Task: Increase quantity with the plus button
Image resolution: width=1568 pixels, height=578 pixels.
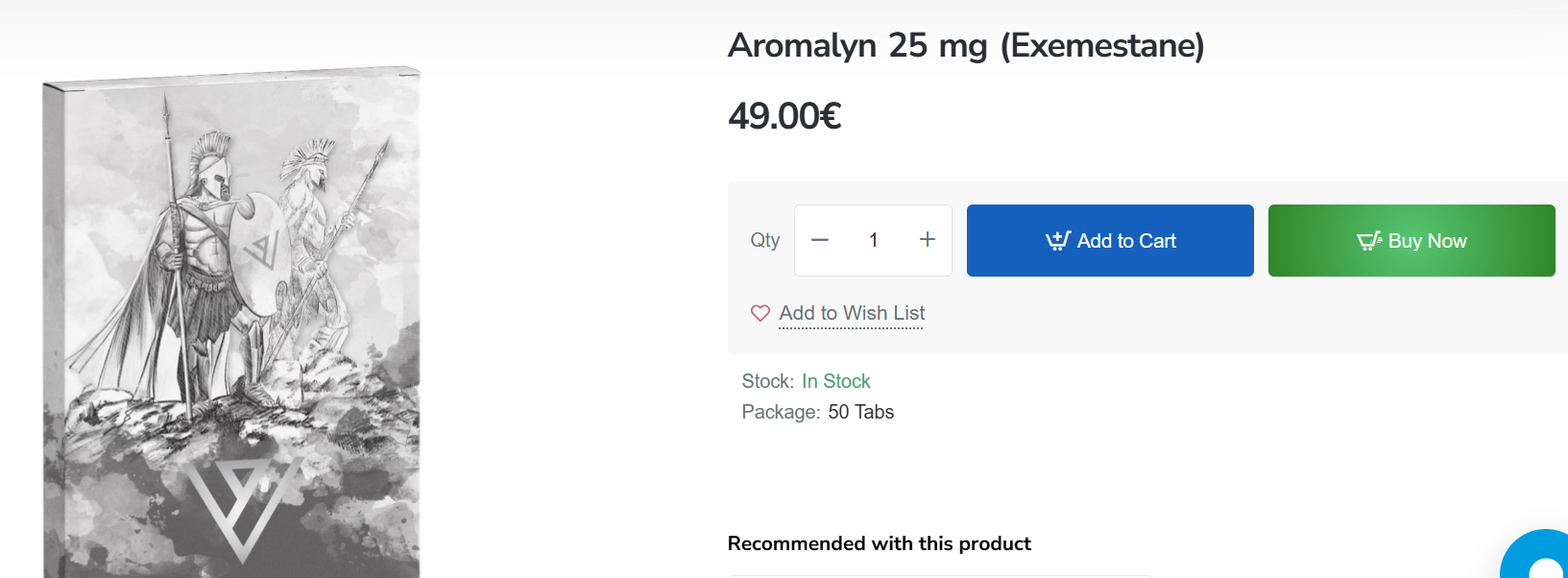Action: [x=927, y=240]
